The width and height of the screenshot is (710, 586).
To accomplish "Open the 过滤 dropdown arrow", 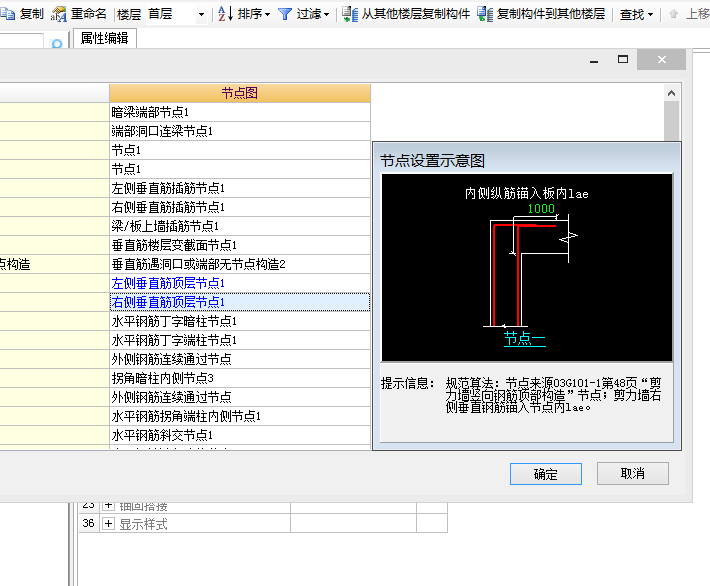I will tap(326, 14).
